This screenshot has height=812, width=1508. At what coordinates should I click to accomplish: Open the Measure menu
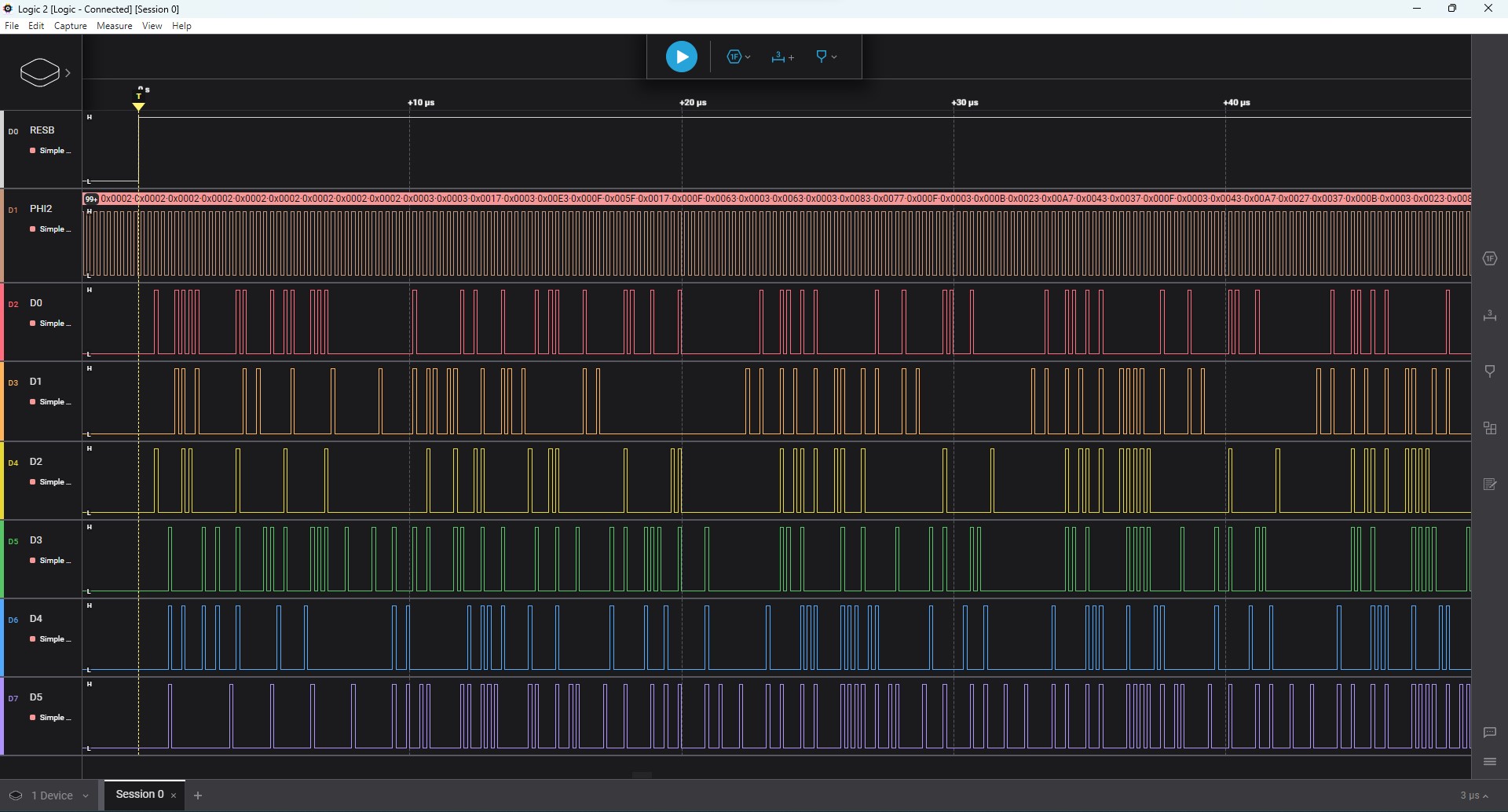[114, 26]
